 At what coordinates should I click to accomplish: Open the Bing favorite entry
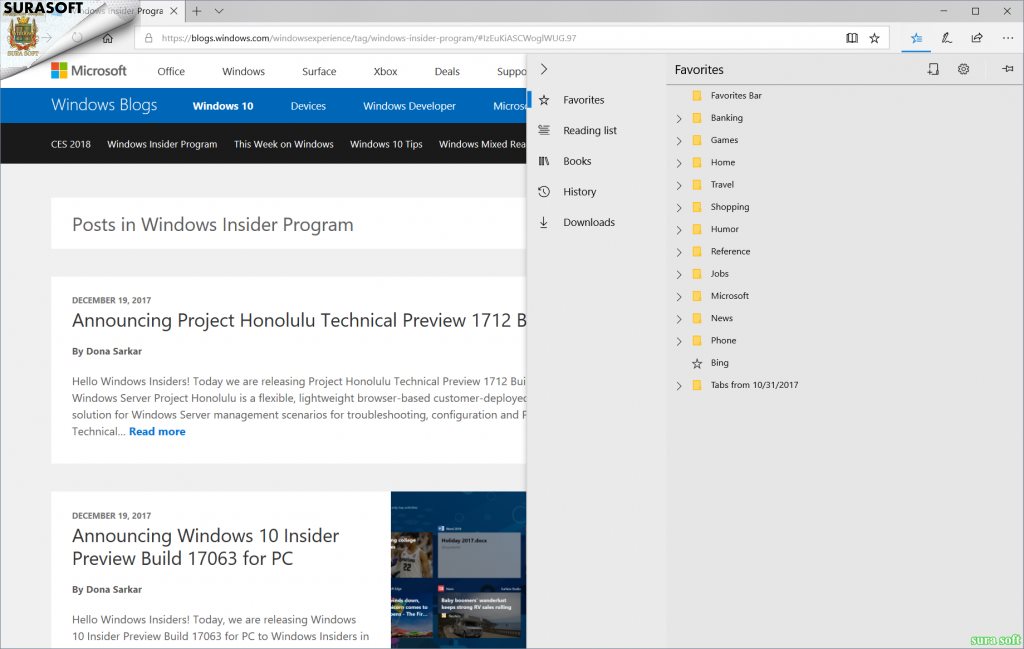720,362
